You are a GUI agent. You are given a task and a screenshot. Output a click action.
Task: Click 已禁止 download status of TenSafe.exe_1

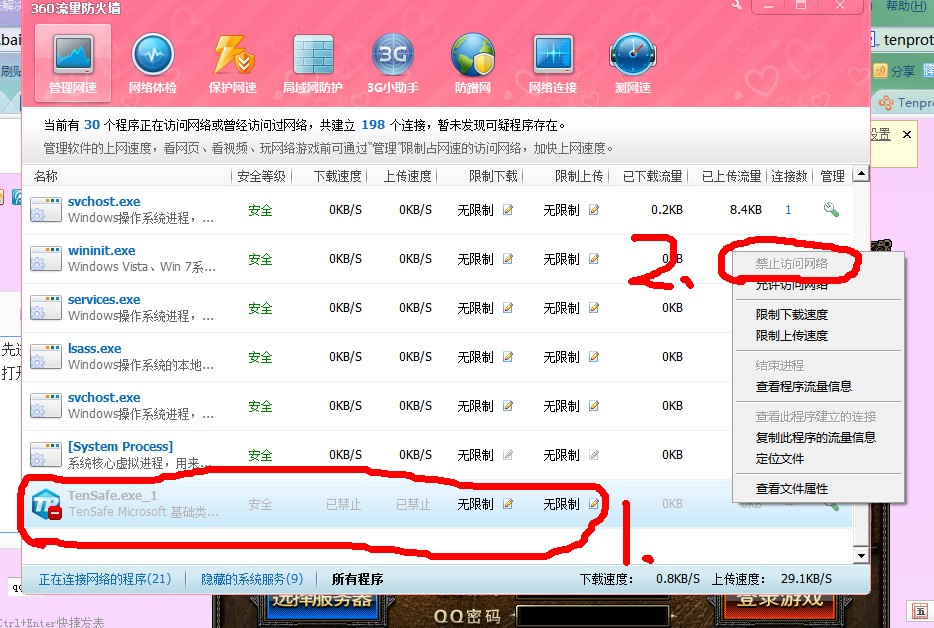pos(344,504)
